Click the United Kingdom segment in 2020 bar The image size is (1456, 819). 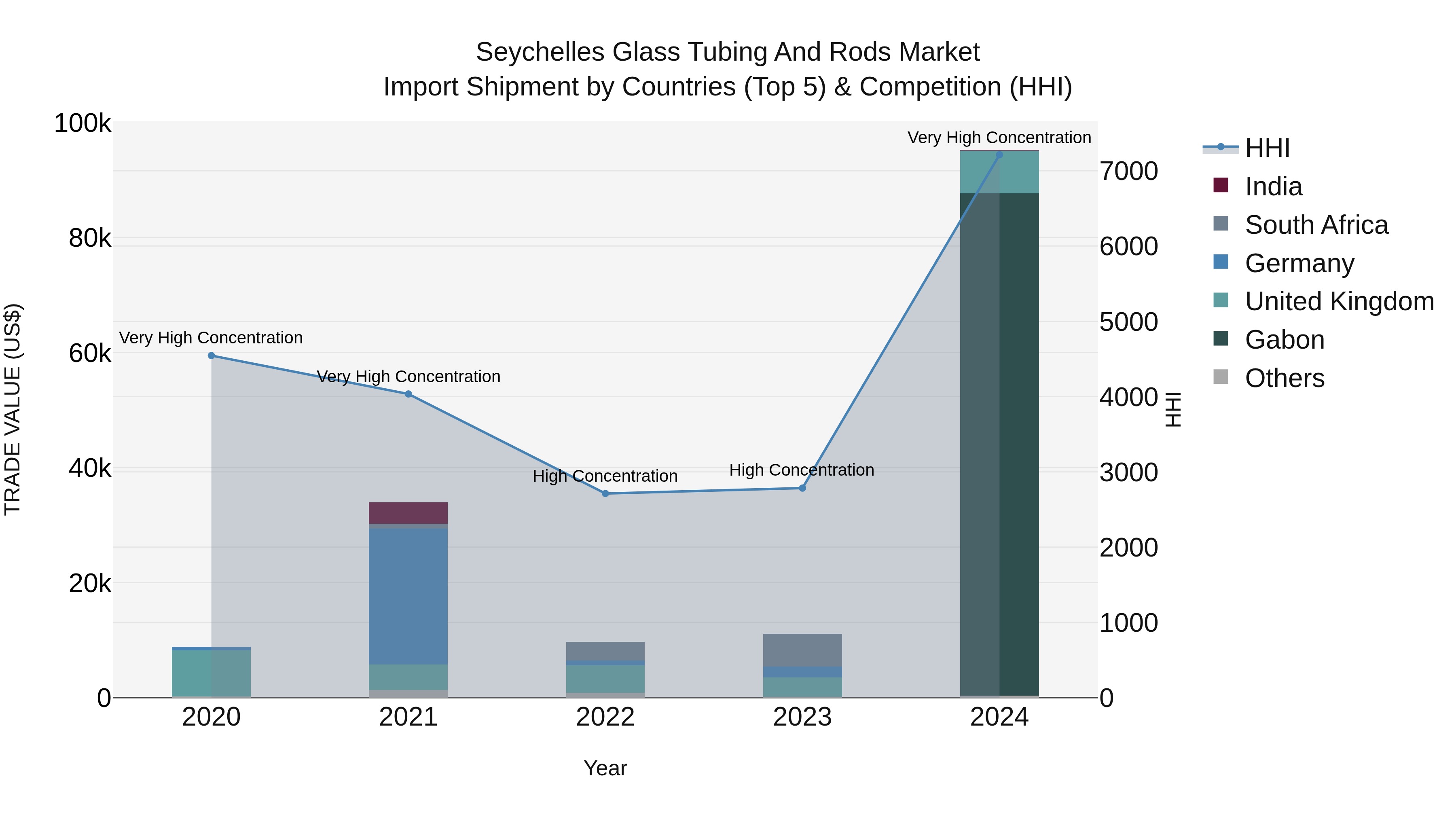click(x=212, y=674)
